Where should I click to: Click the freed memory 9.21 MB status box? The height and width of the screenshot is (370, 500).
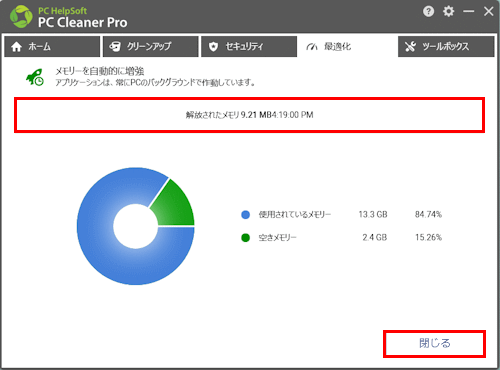(249, 115)
